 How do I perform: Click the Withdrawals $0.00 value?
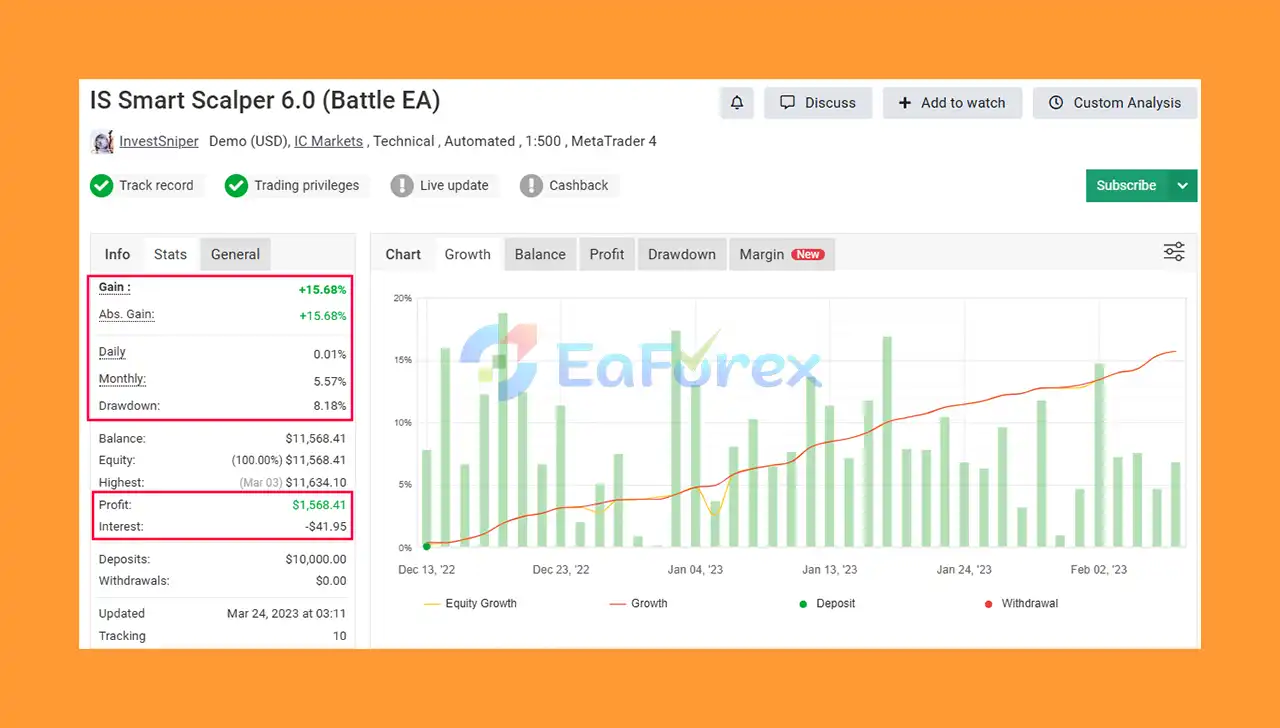pos(331,581)
